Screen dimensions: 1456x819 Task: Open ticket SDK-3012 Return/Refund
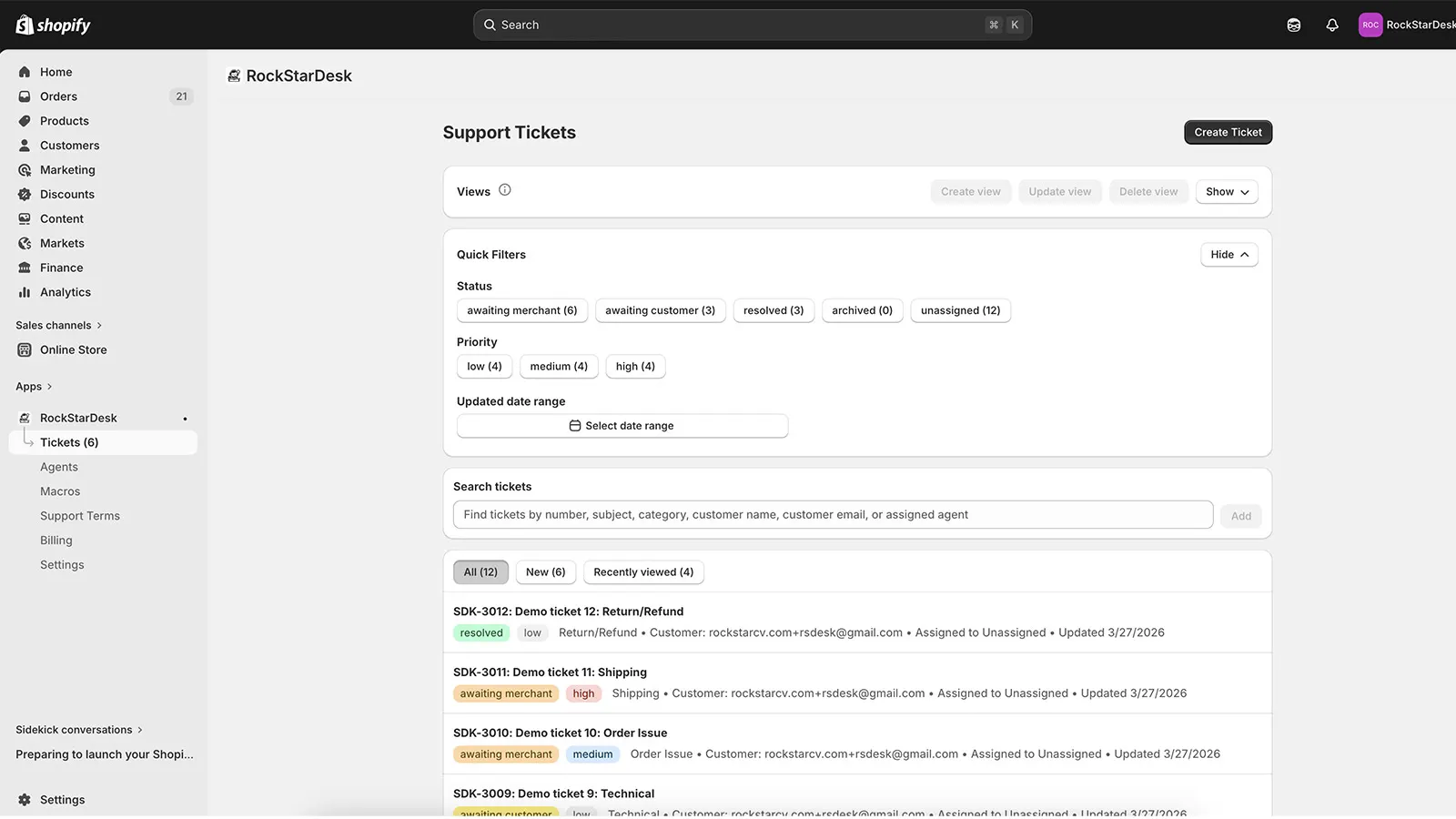click(857, 622)
